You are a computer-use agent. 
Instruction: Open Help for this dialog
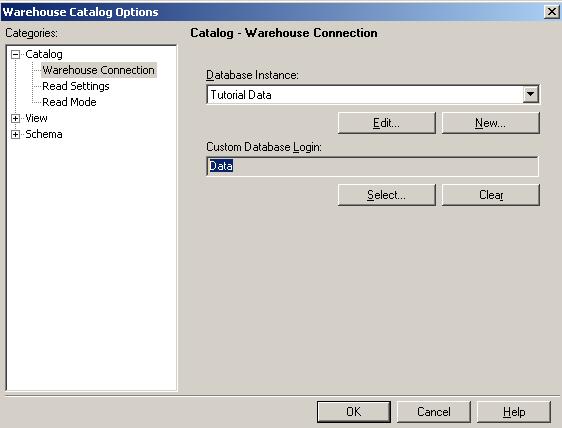(x=514, y=412)
